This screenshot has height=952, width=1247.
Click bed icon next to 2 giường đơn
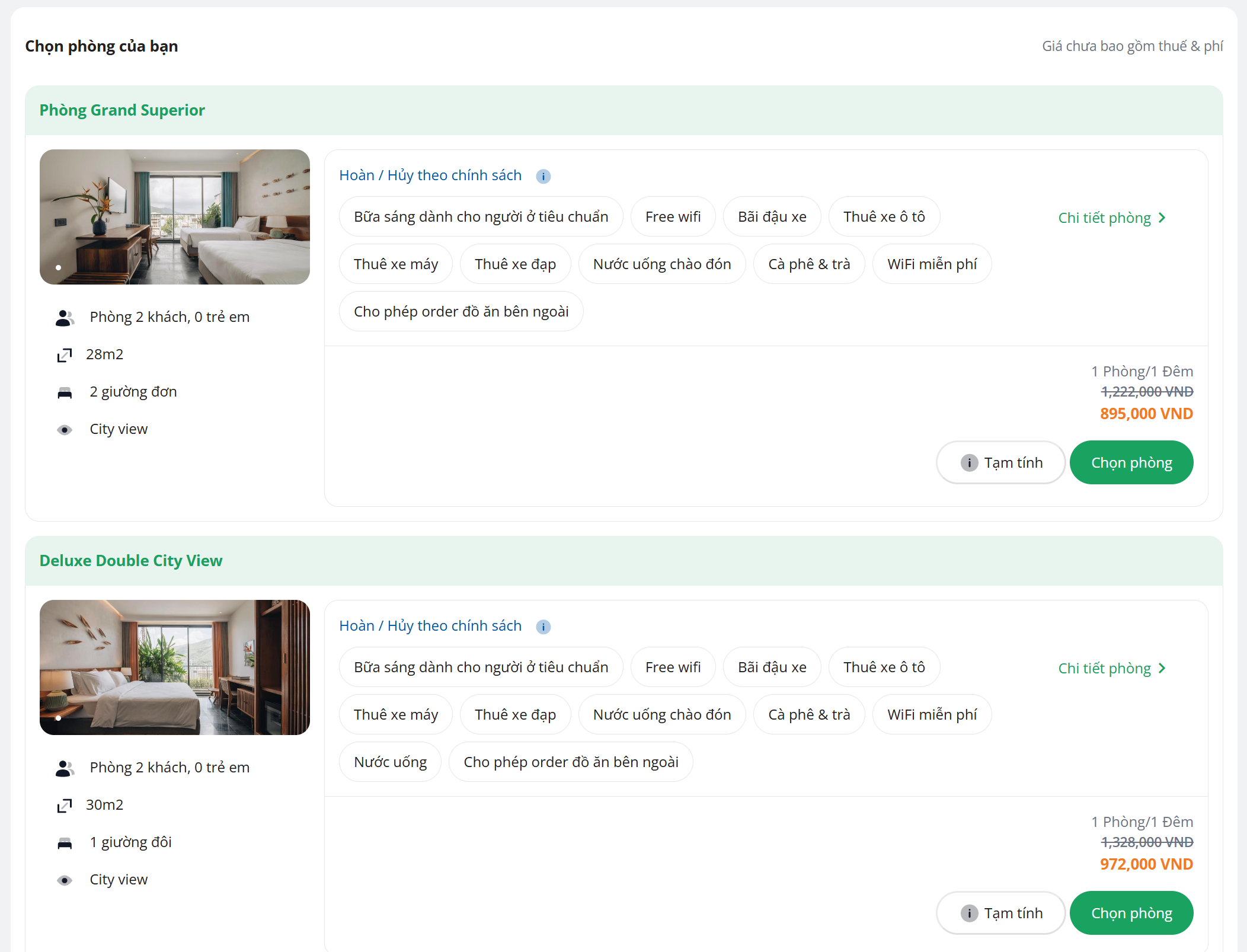65,393
